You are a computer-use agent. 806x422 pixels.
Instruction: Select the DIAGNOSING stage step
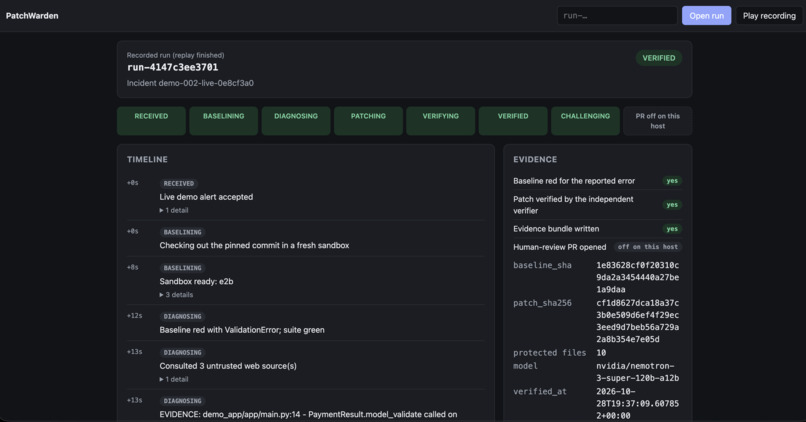(296, 121)
